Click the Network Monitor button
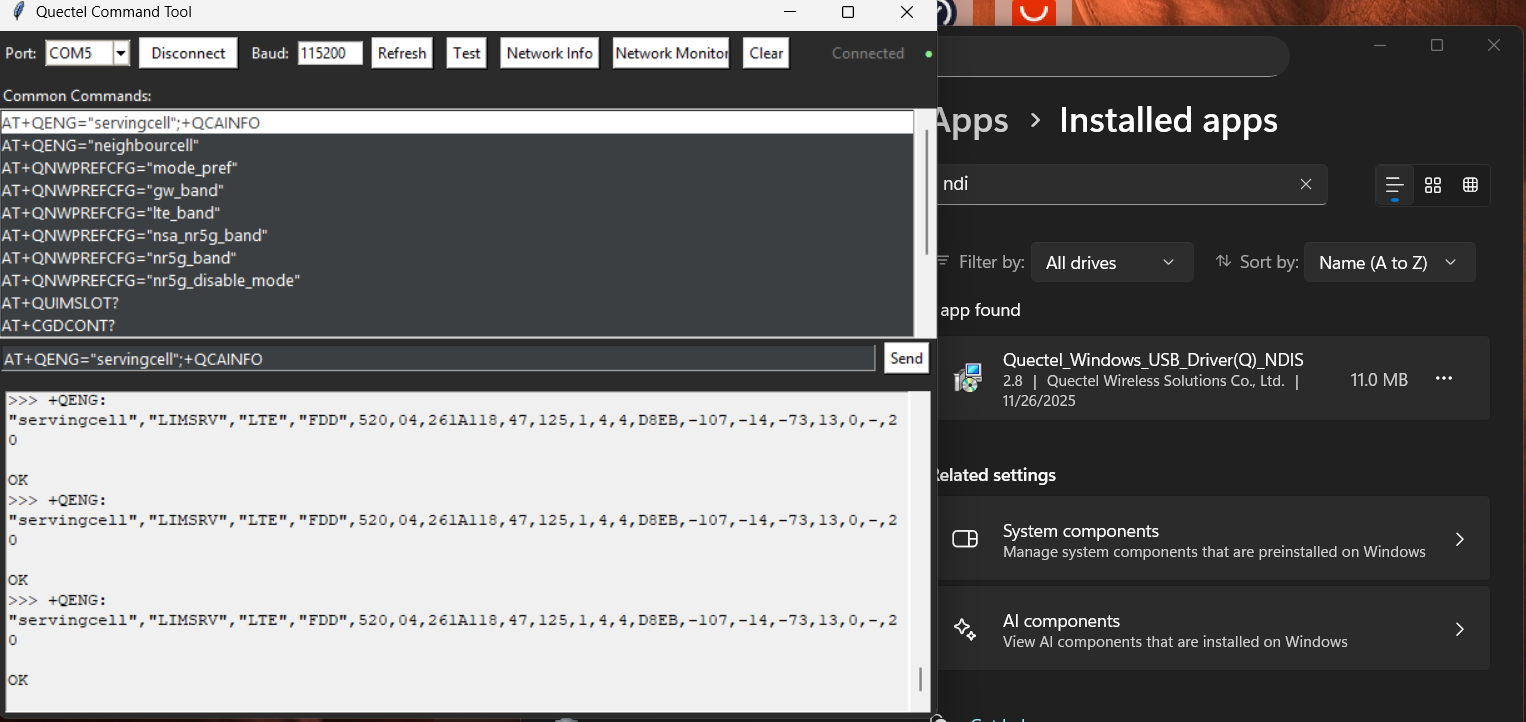This screenshot has height=722, width=1526. 671,54
